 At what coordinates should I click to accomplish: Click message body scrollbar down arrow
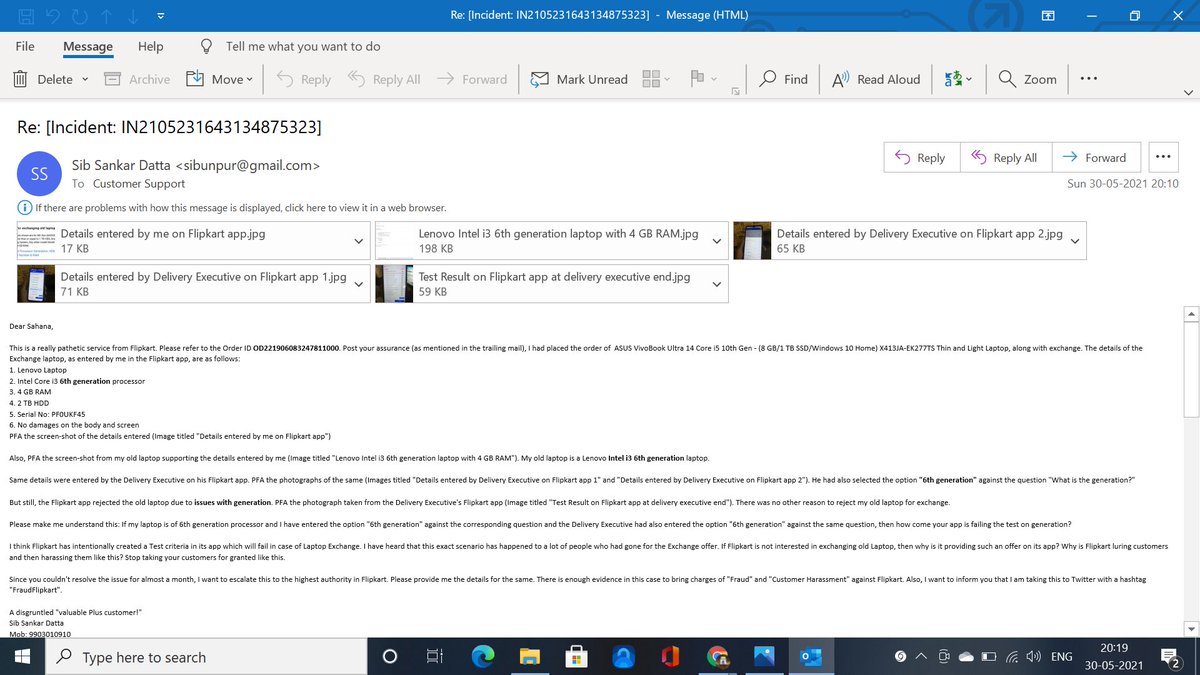(1190, 628)
